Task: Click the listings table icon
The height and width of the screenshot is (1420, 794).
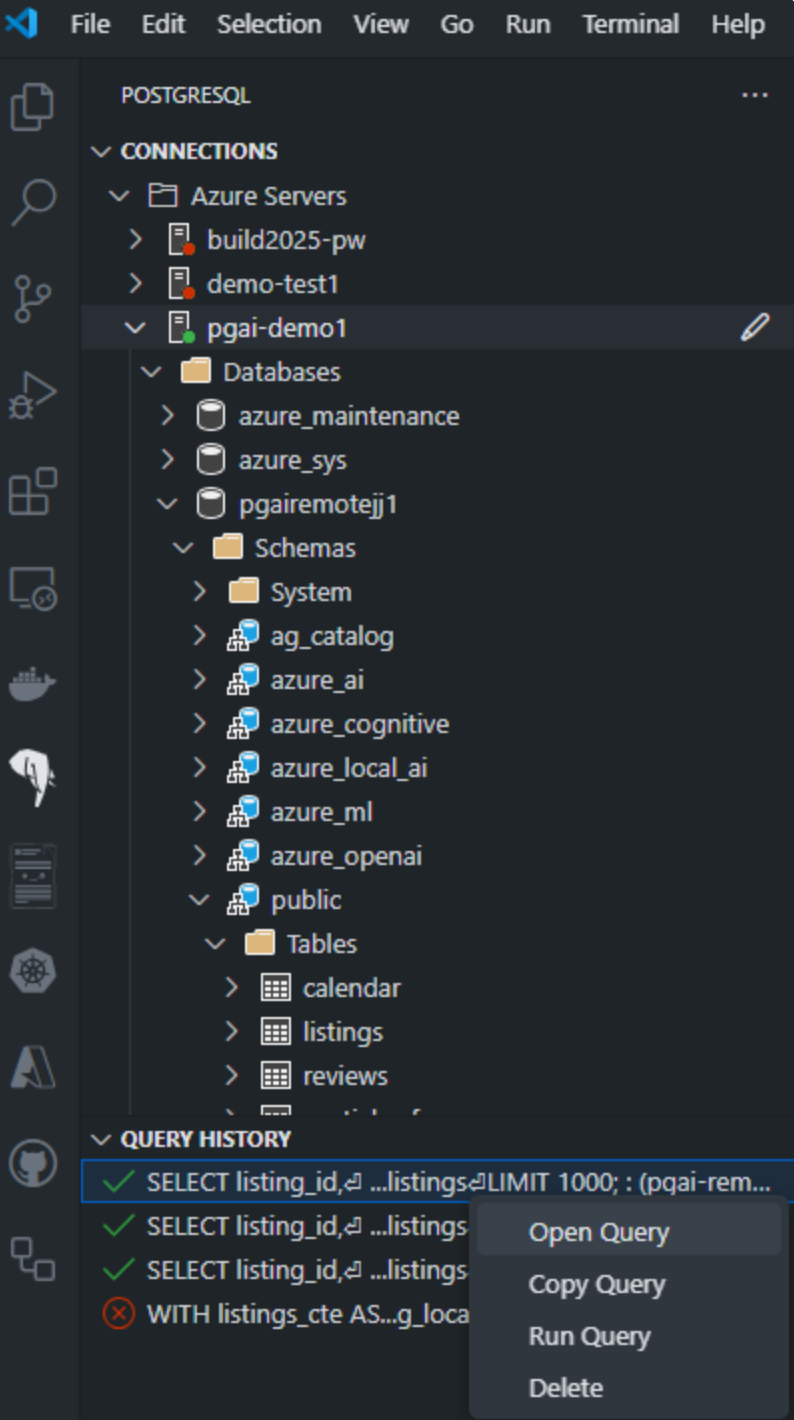Action: (275, 1032)
